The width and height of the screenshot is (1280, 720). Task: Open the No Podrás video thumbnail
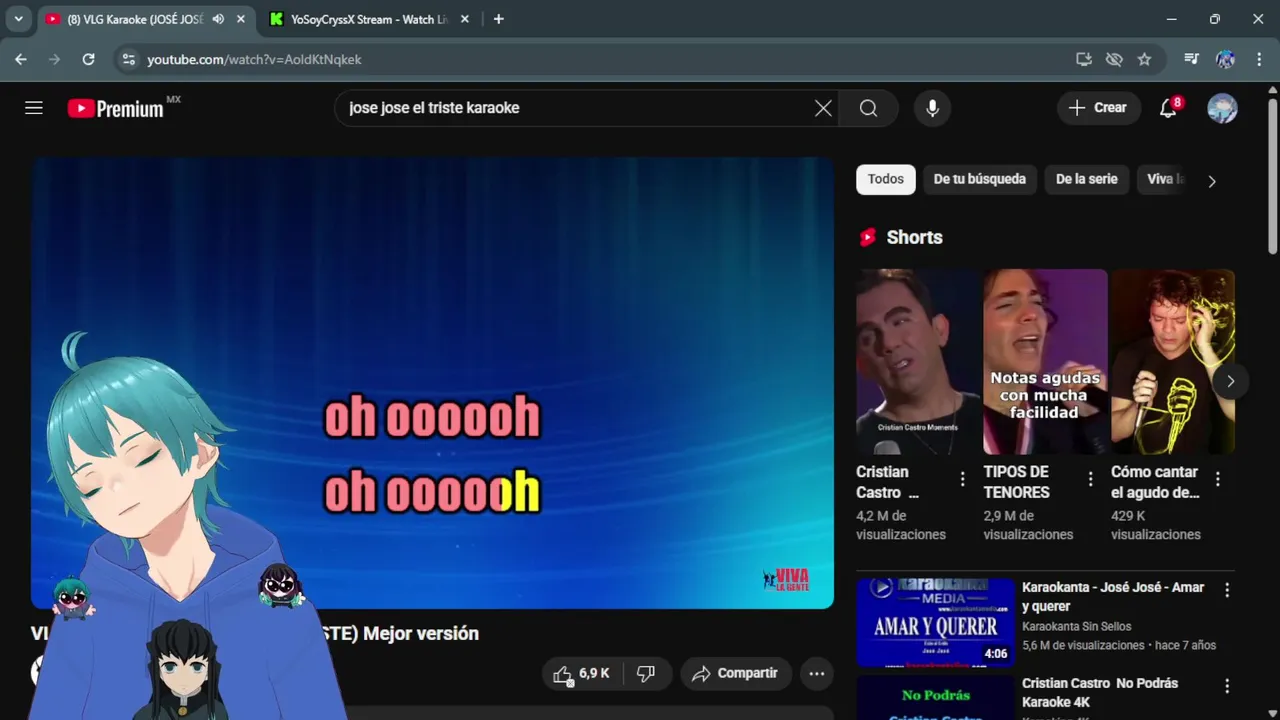(935, 698)
